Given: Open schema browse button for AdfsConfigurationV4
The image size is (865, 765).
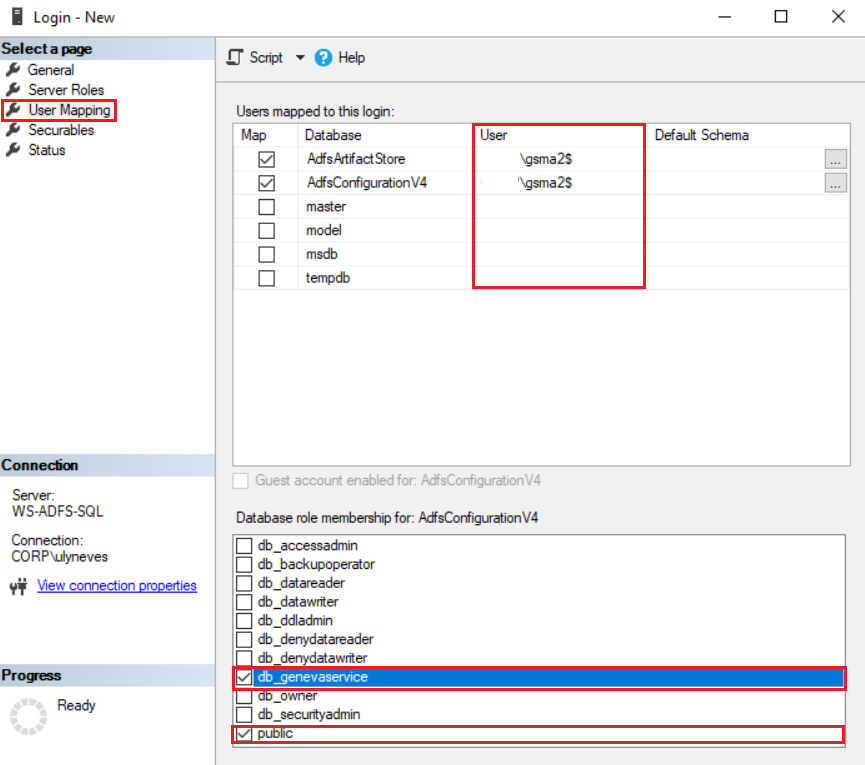Looking at the screenshot, I should click(x=835, y=183).
